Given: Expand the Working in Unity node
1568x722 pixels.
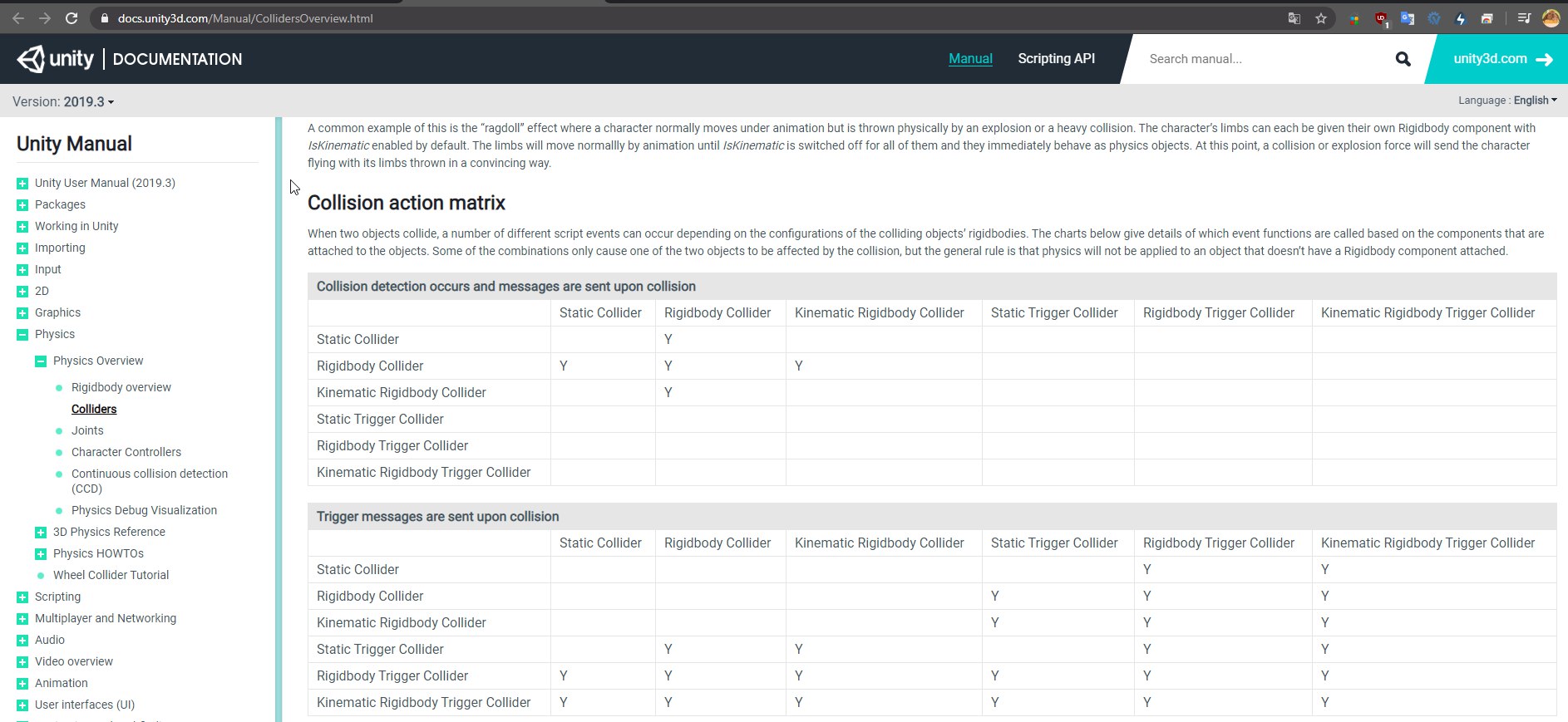Looking at the screenshot, I should click(x=22, y=227).
